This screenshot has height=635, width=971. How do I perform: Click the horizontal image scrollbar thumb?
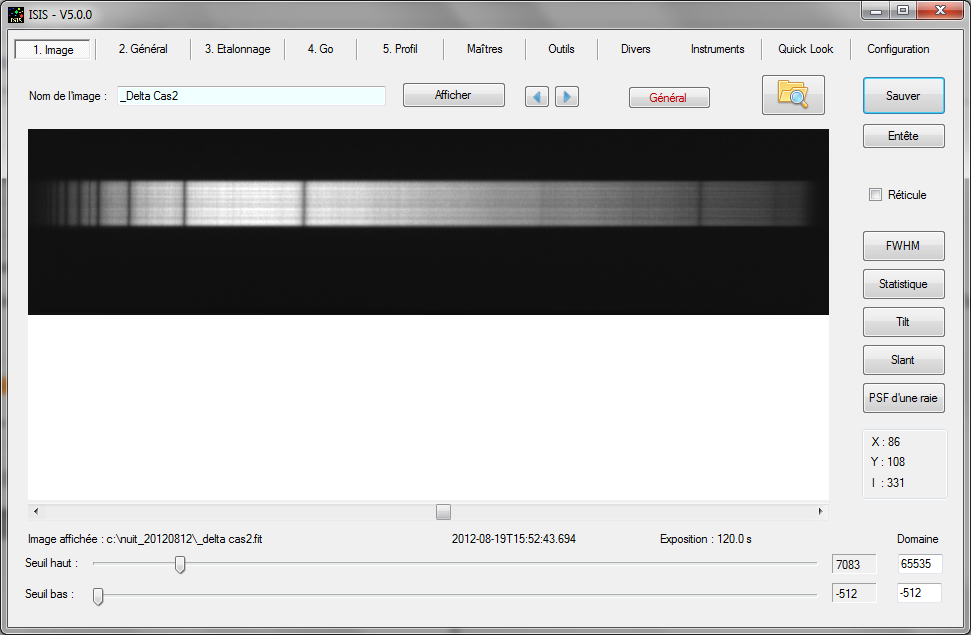tap(443, 512)
